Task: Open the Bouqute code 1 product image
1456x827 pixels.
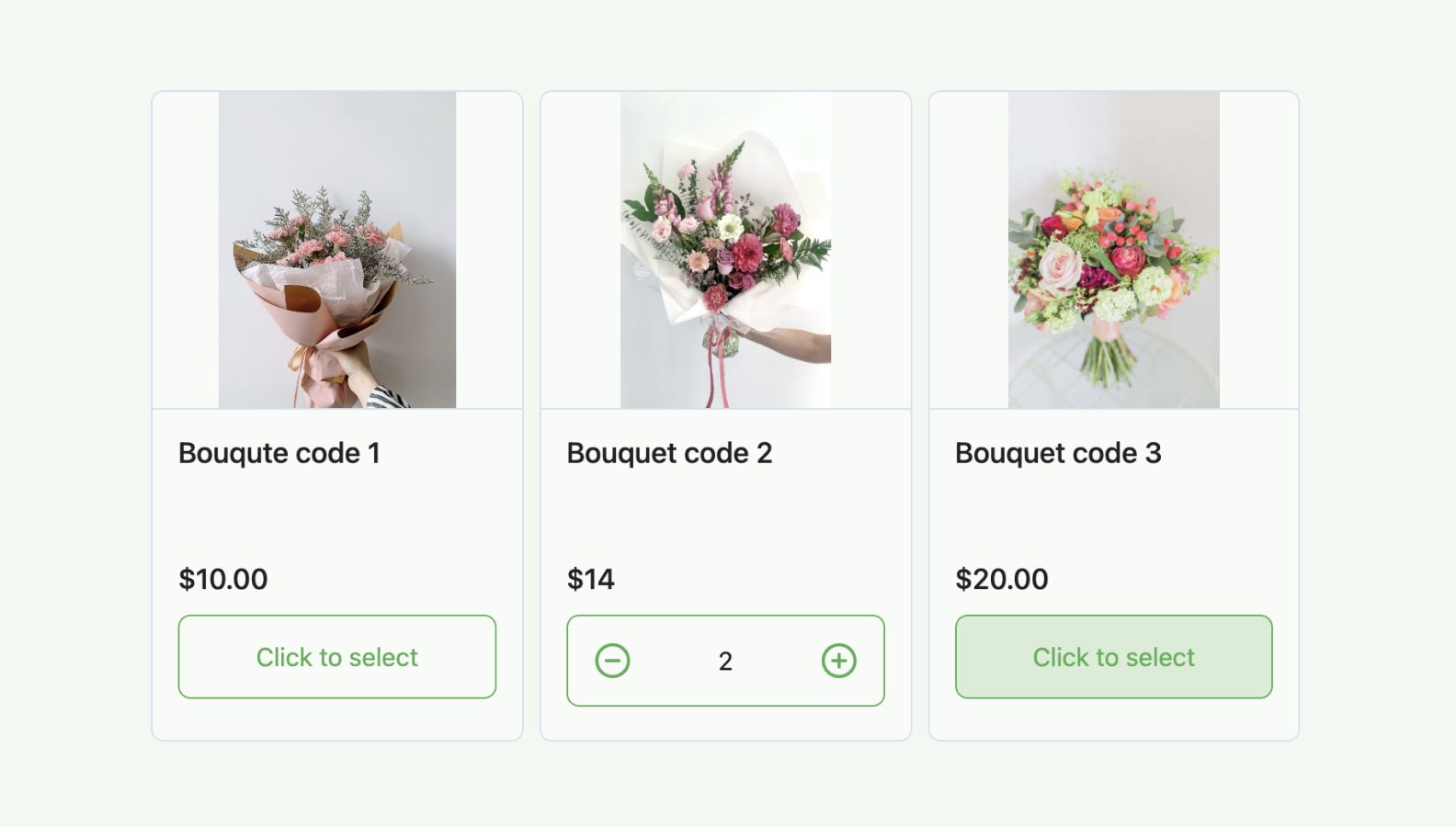Action: 336,248
